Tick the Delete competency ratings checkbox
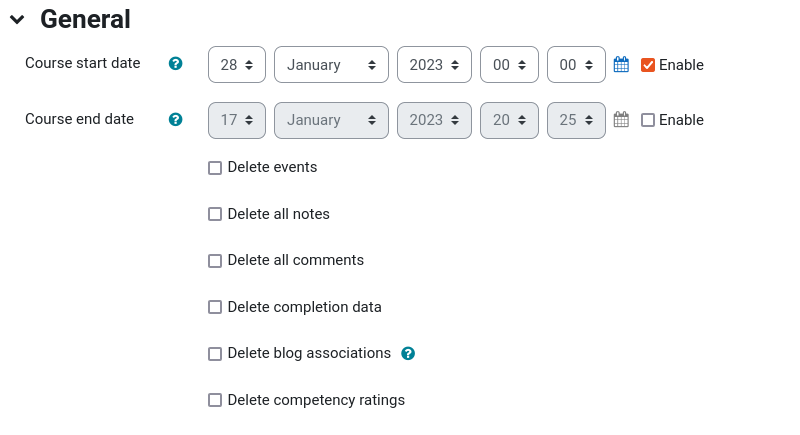Image resolution: width=800 pixels, height=435 pixels. point(215,400)
